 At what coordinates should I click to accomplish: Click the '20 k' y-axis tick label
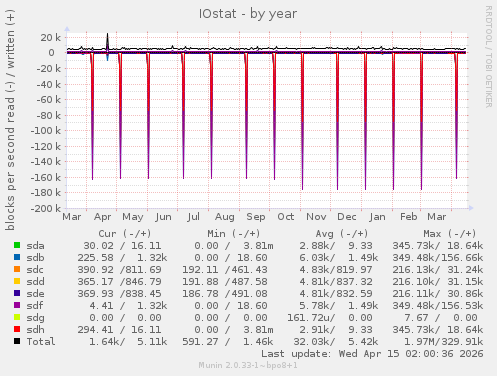[51, 38]
